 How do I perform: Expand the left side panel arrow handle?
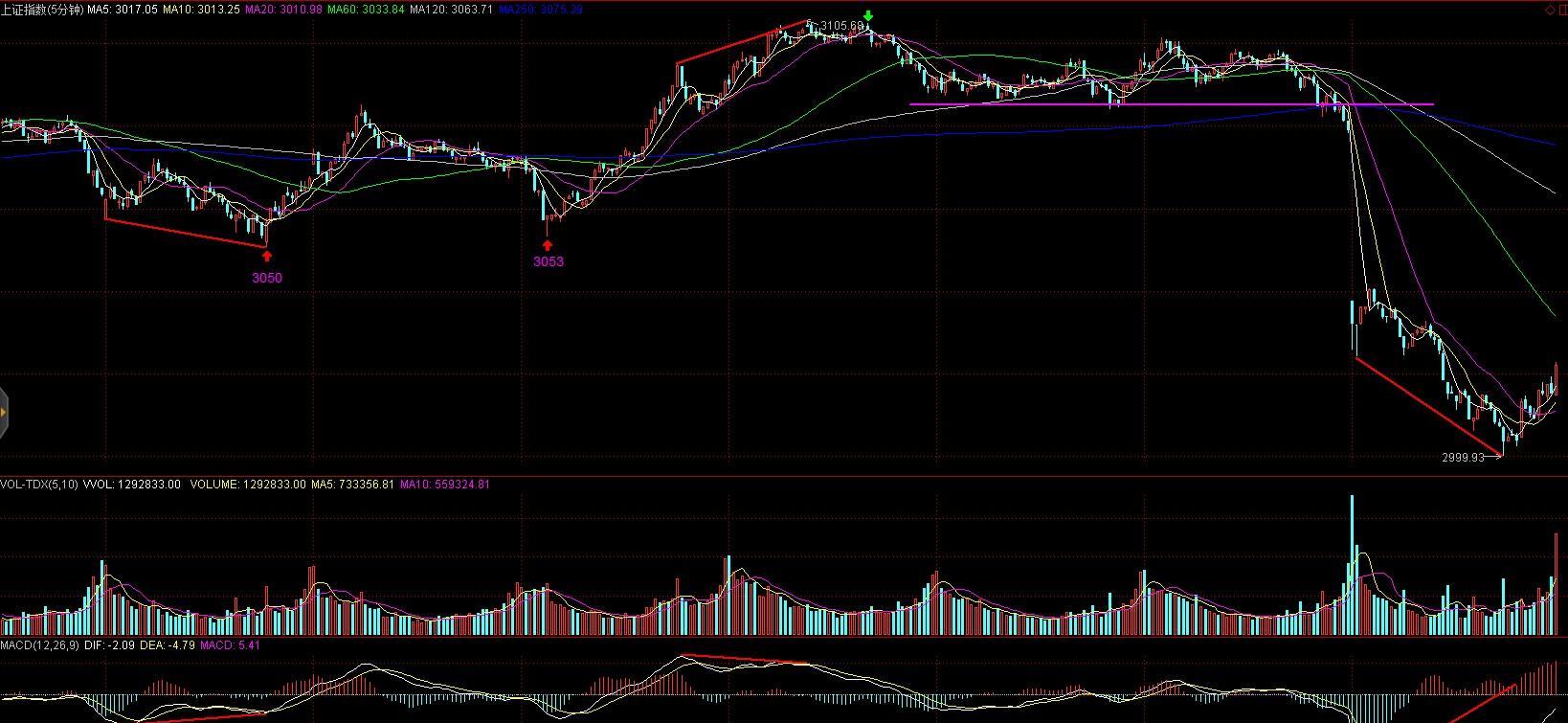tap(4, 413)
